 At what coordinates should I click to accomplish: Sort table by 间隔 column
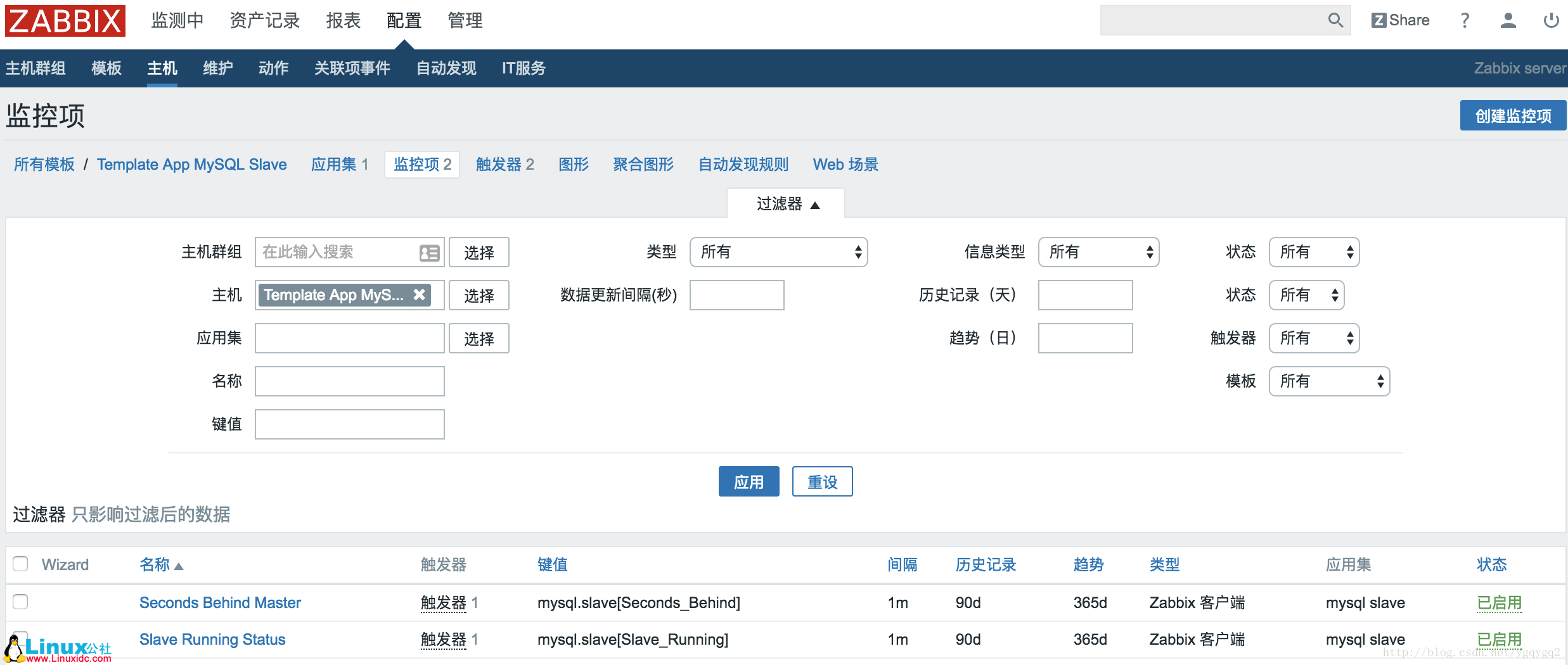[x=903, y=564]
